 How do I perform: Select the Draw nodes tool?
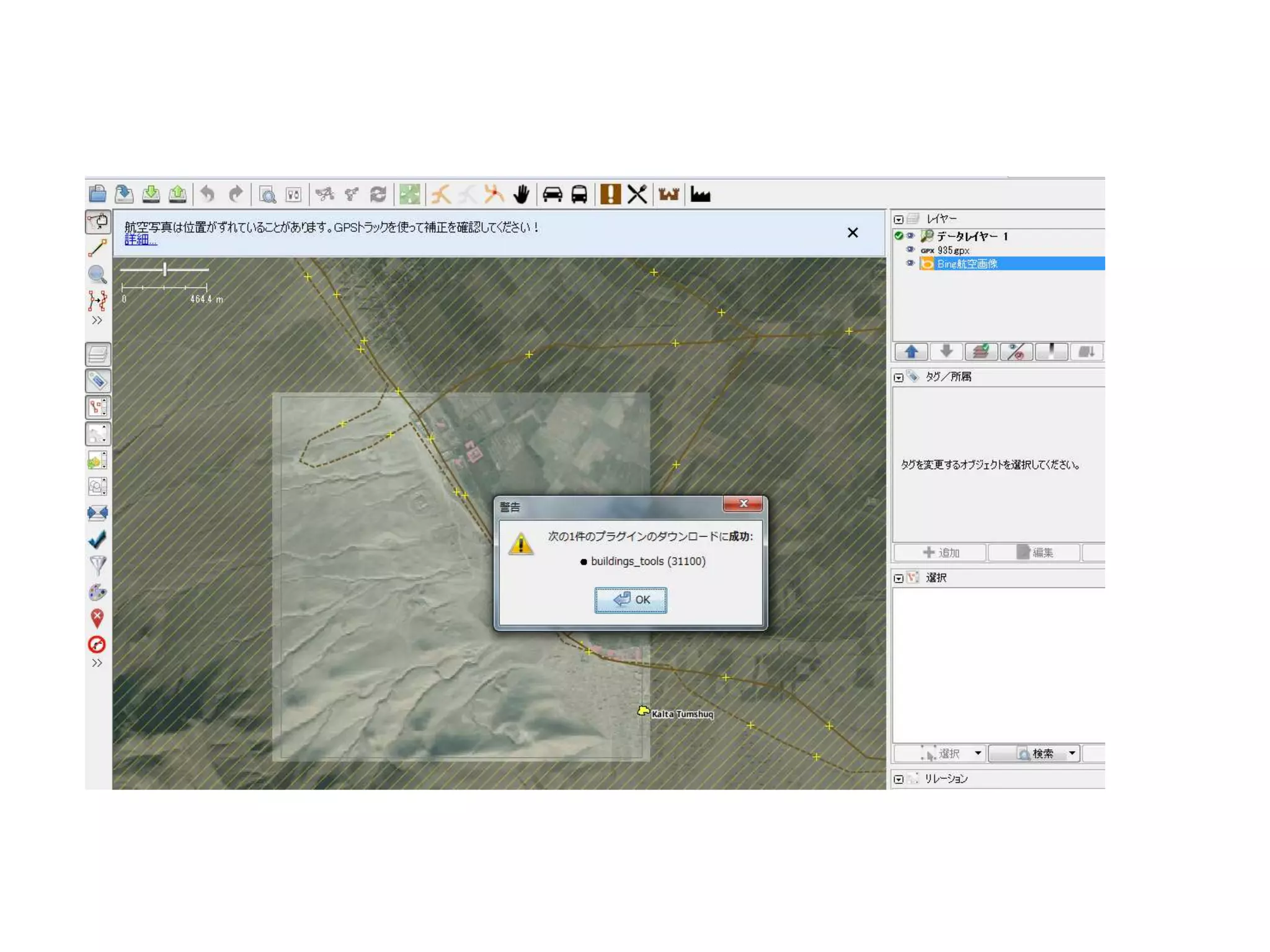tap(97, 249)
